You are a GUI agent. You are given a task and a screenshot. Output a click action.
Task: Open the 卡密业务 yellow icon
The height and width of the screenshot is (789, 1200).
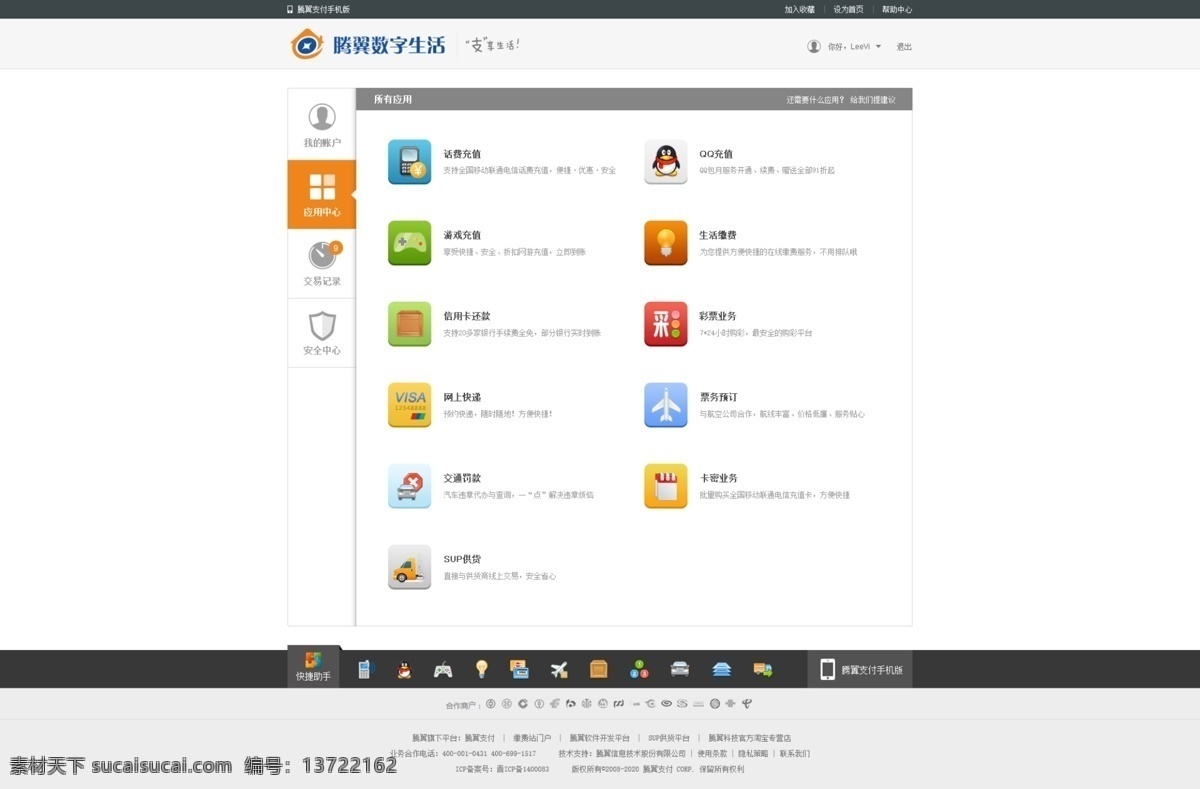(665, 486)
